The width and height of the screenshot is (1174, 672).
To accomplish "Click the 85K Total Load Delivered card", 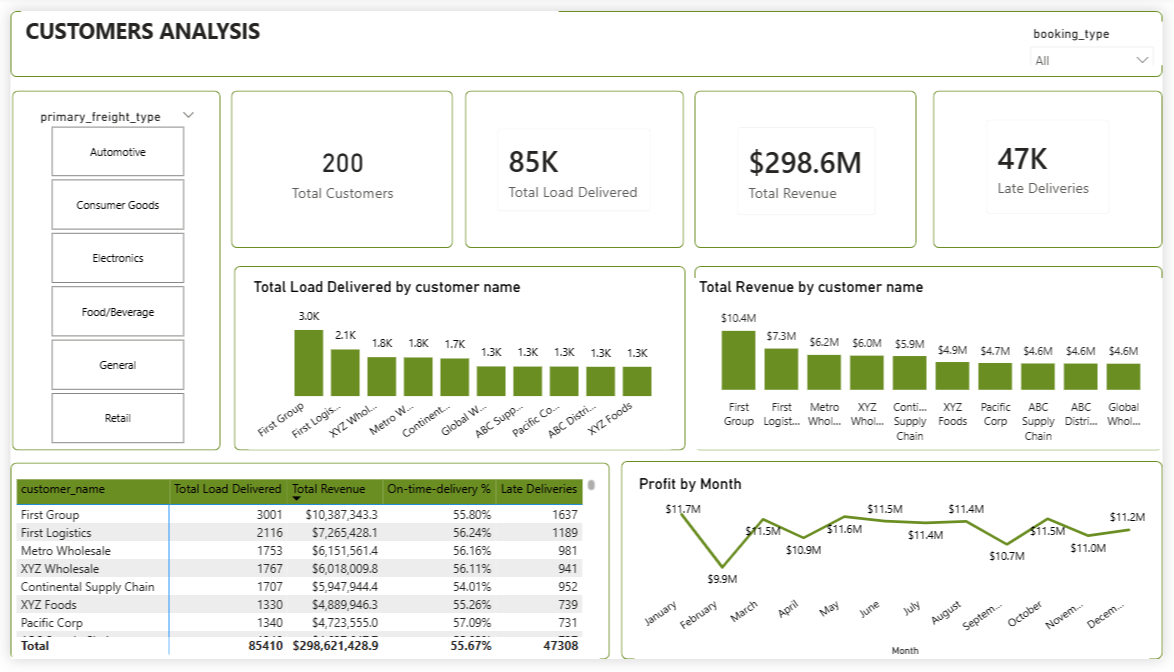I will click(x=574, y=170).
